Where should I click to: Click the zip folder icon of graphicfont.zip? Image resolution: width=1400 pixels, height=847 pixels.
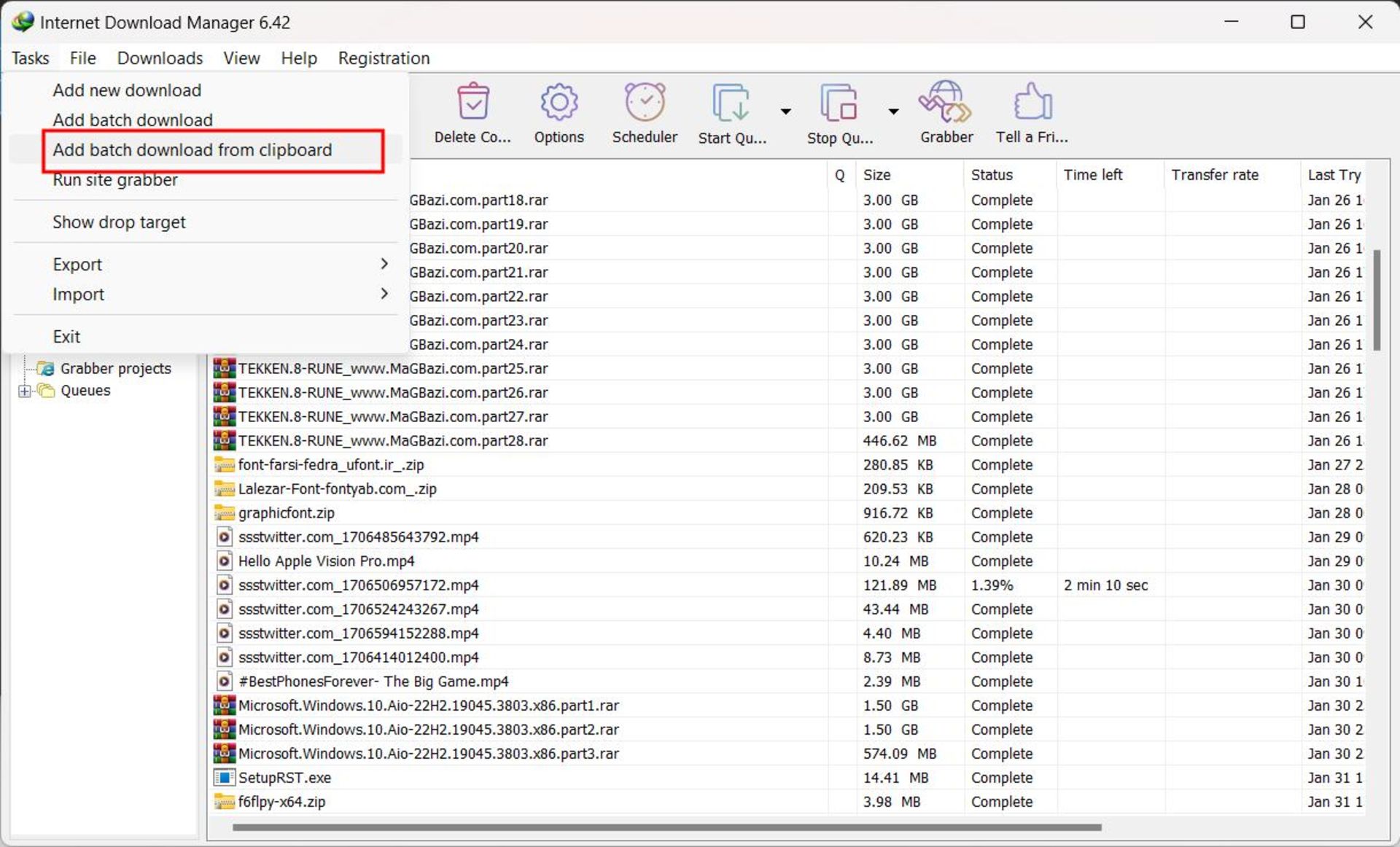(x=224, y=512)
